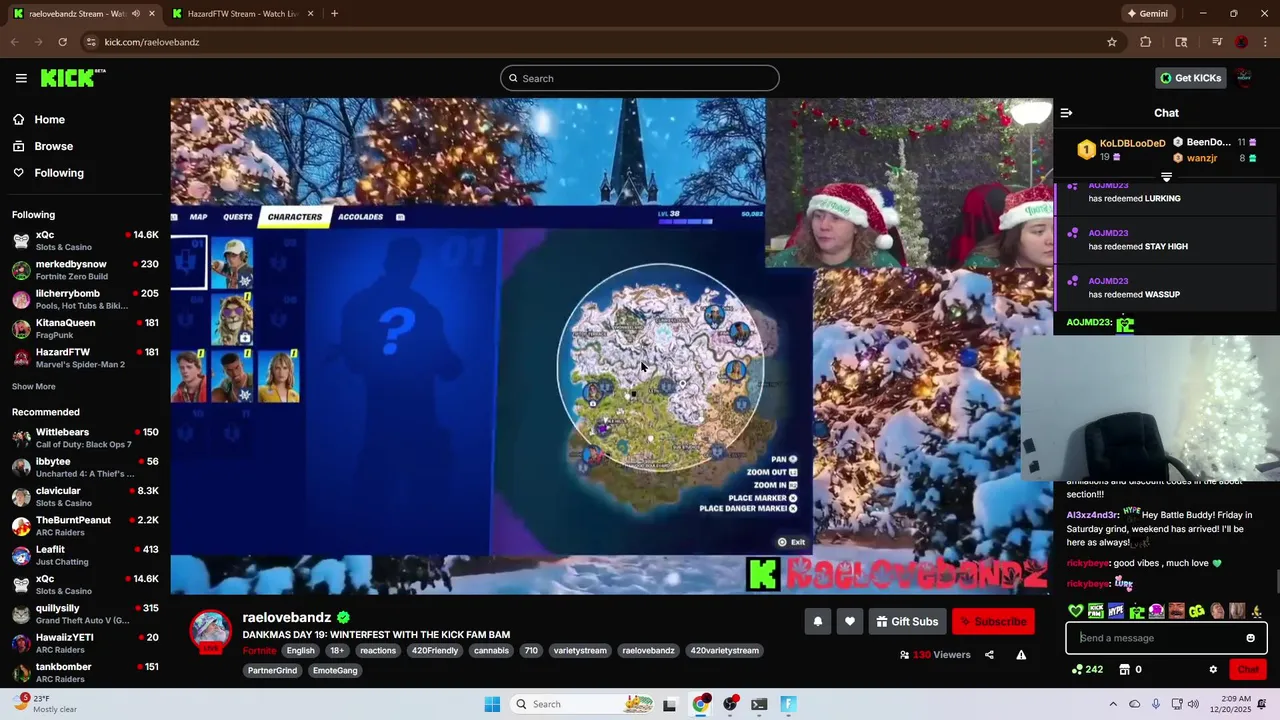Bookmark this page with star icon

(x=1111, y=42)
